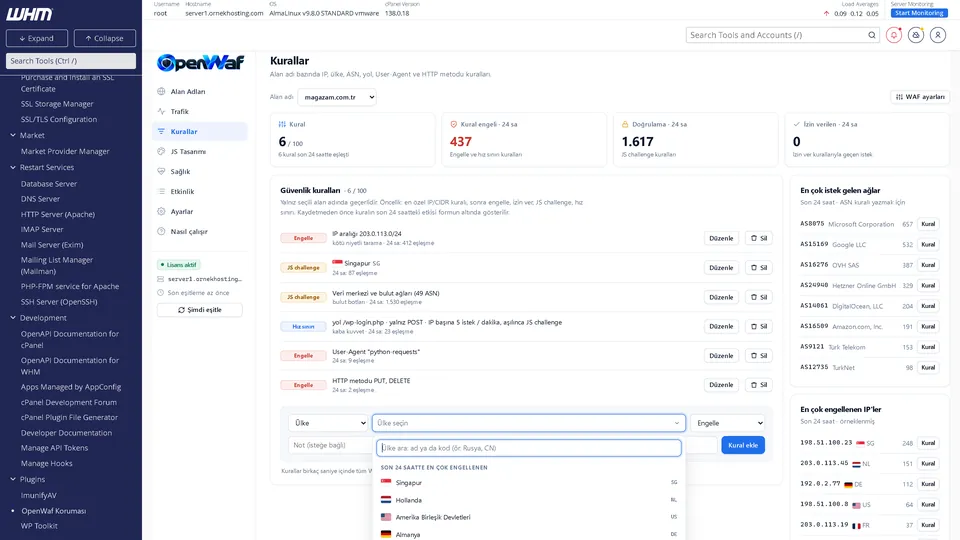Click the Etkinlik list icon
Image resolution: width=960 pixels, height=540 pixels.
tap(161, 191)
